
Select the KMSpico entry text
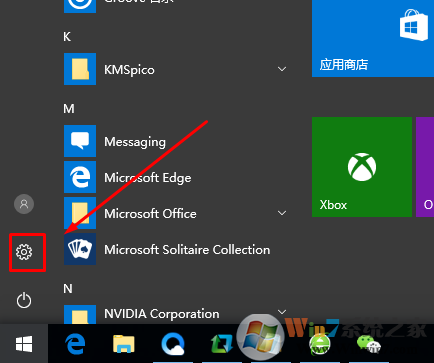129,70
